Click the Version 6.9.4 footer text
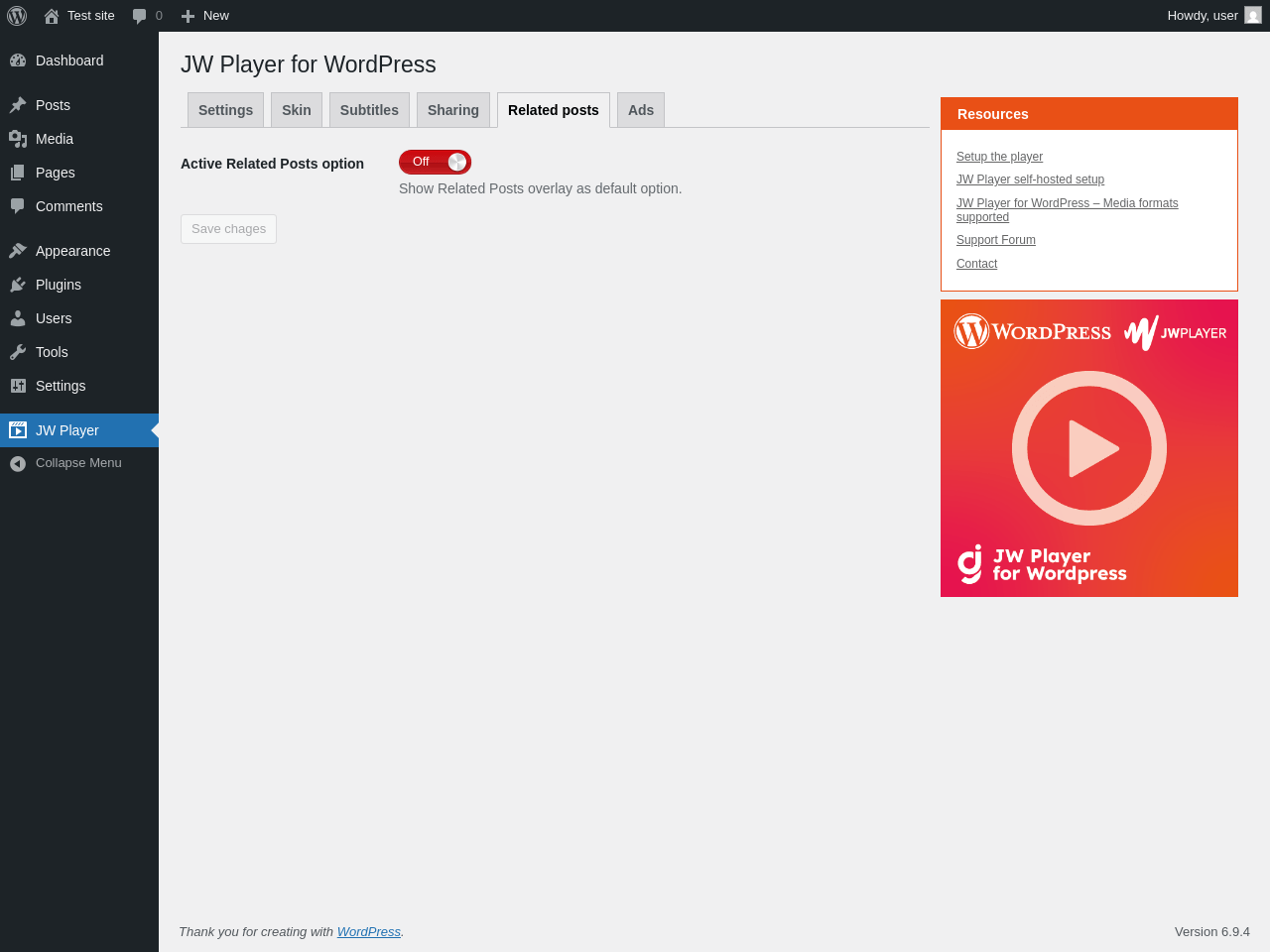Screen dimensions: 1270x952 click(x=1212, y=932)
